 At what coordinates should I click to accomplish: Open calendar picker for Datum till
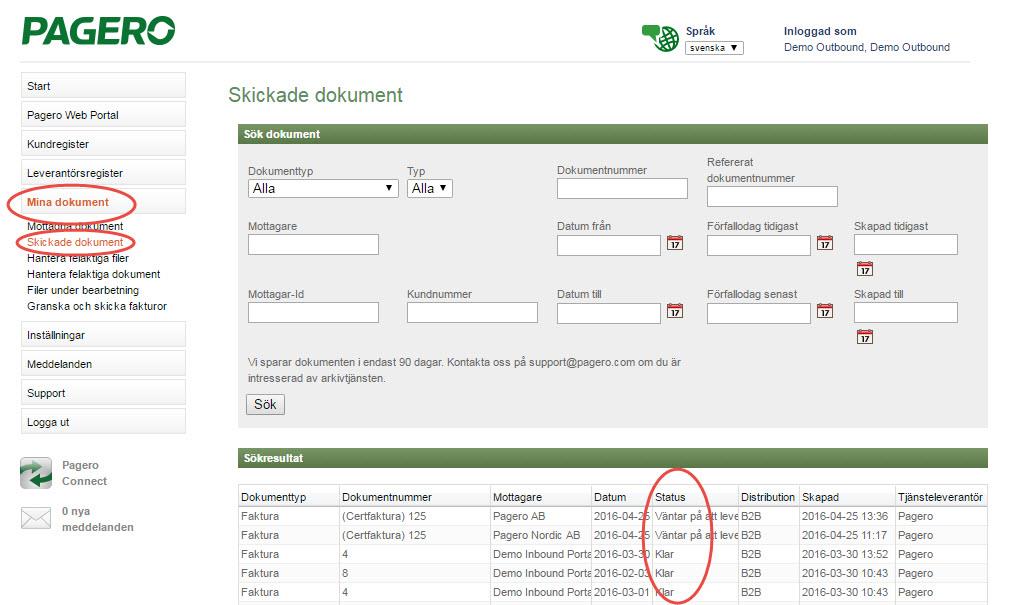(x=675, y=311)
